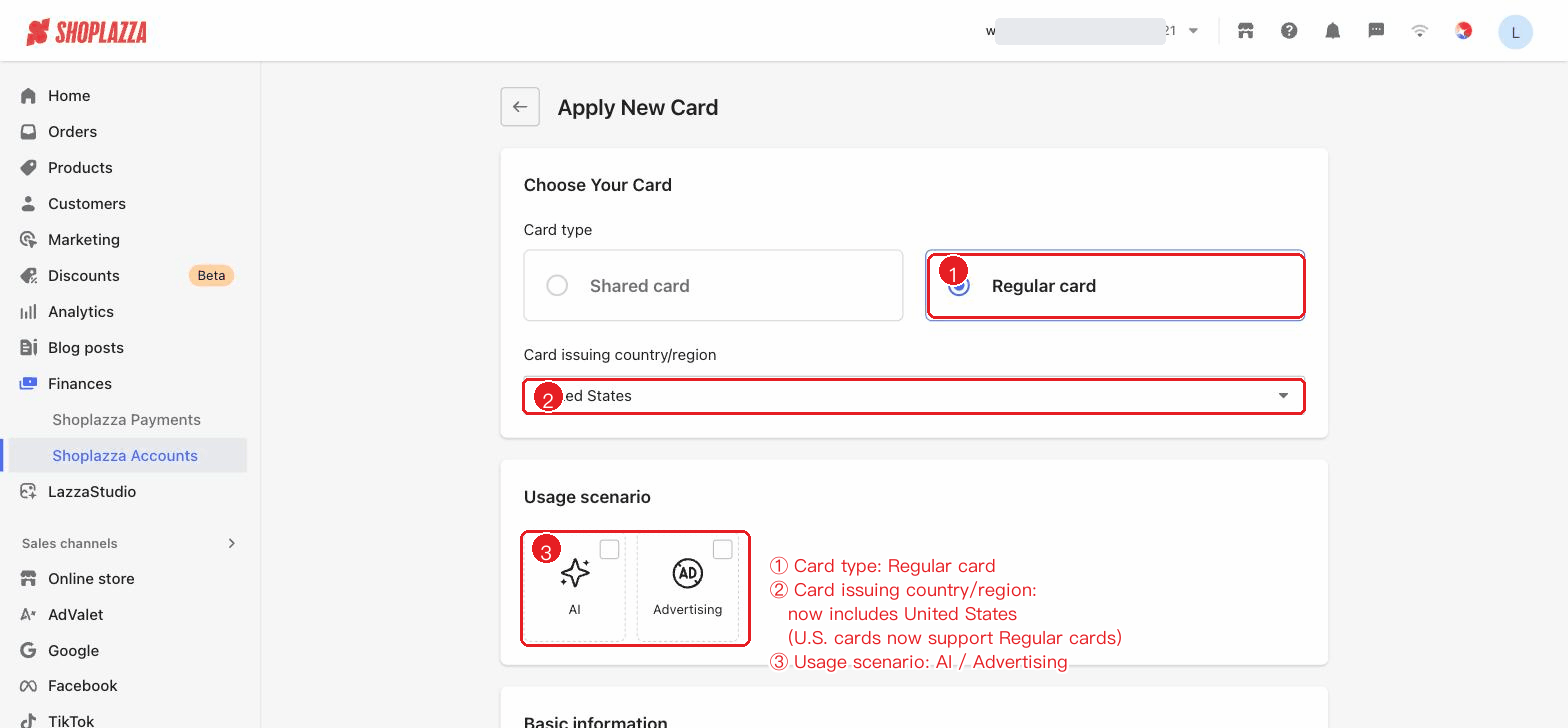Open the LazzaStudio sidebar link
Viewport: 1568px width, 728px height.
[x=92, y=492]
